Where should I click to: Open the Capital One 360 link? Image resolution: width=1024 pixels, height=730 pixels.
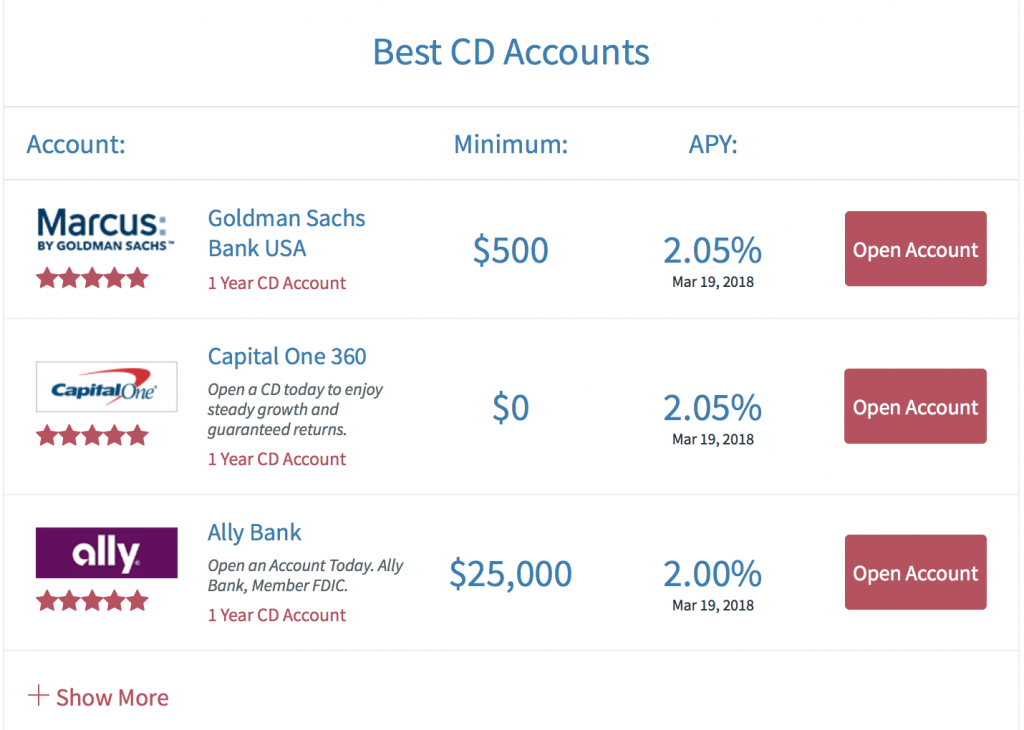point(287,357)
